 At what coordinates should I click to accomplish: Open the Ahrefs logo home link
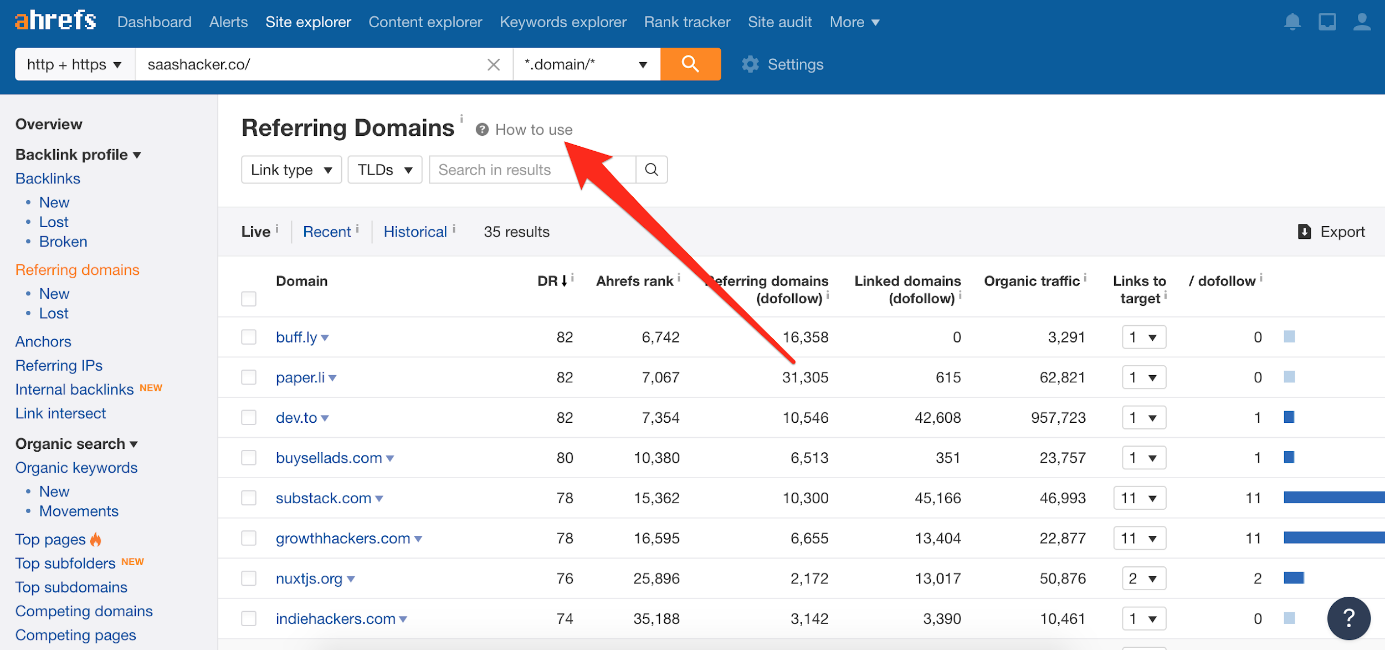pyautogui.click(x=56, y=20)
